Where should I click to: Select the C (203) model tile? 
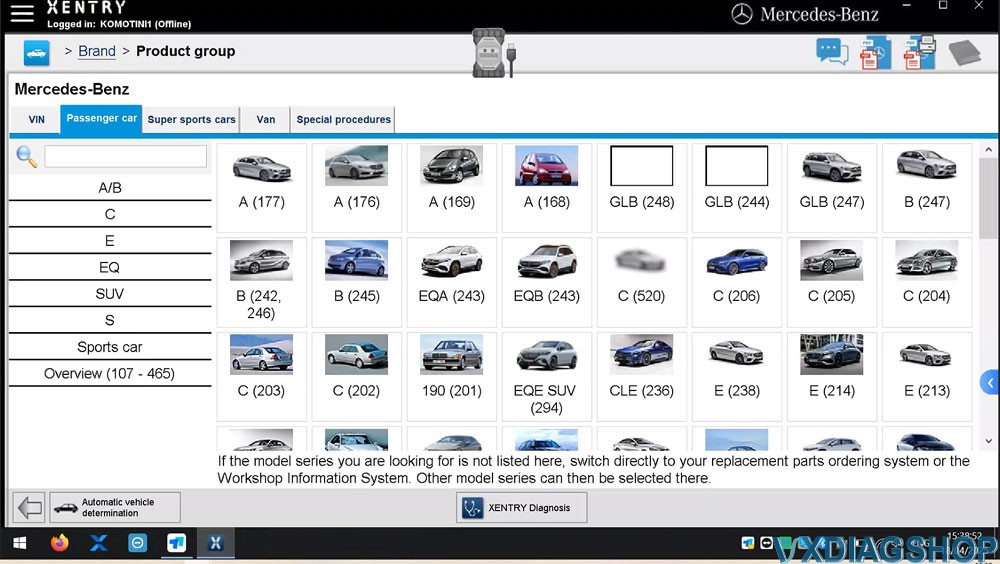(261, 376)
